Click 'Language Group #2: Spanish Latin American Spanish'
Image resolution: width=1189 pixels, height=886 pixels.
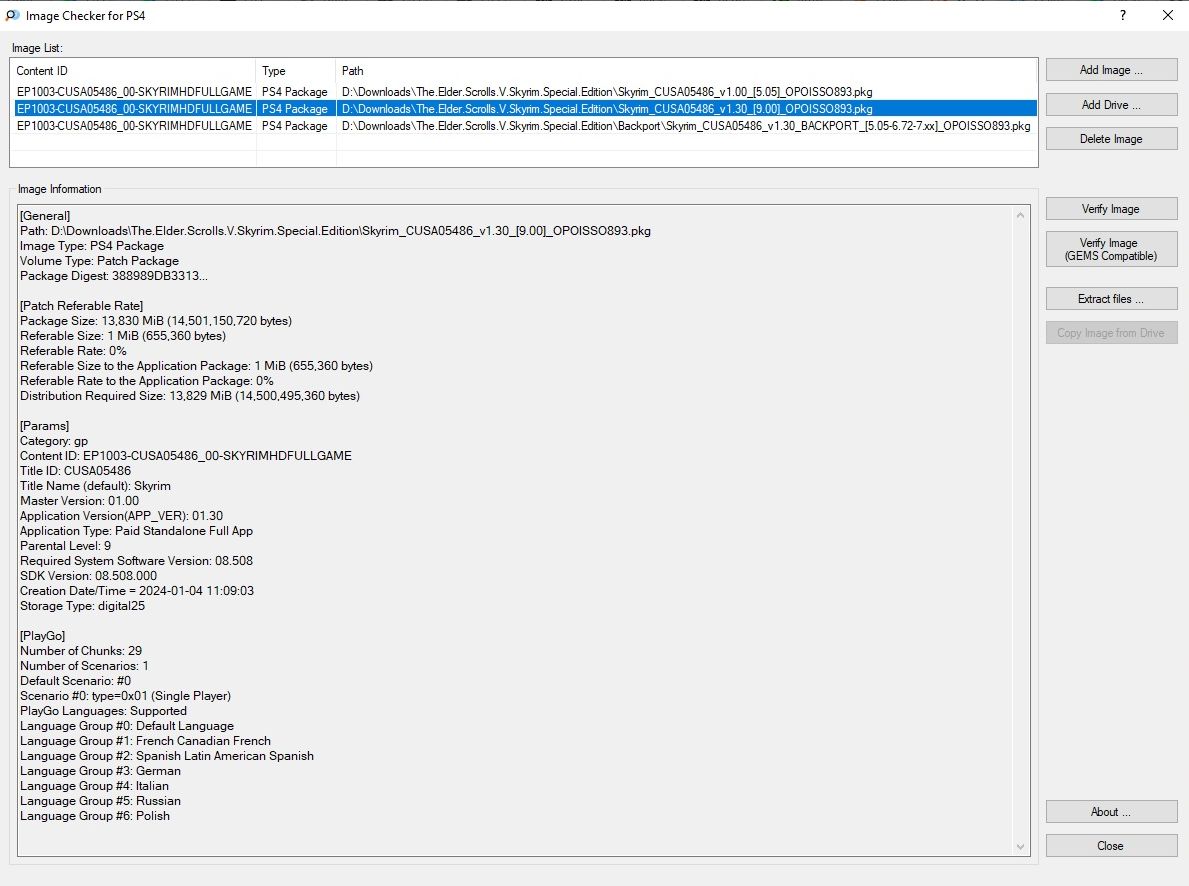(x=167, y=756)
